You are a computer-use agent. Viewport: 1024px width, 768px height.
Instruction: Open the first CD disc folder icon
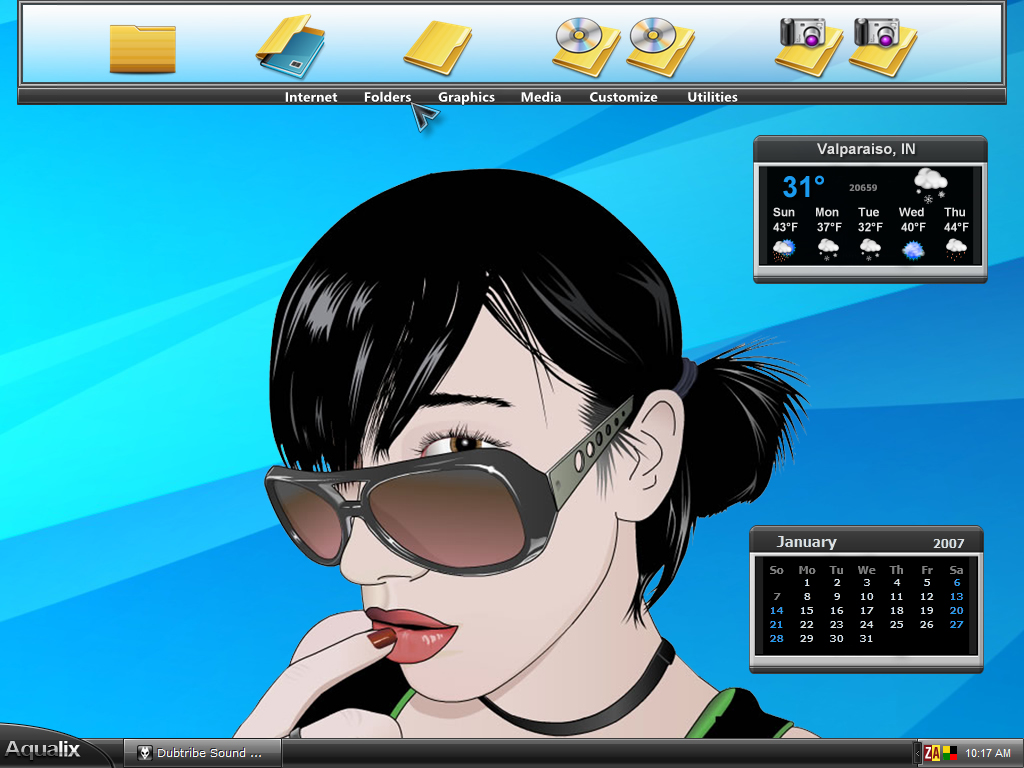coord(586,47)
